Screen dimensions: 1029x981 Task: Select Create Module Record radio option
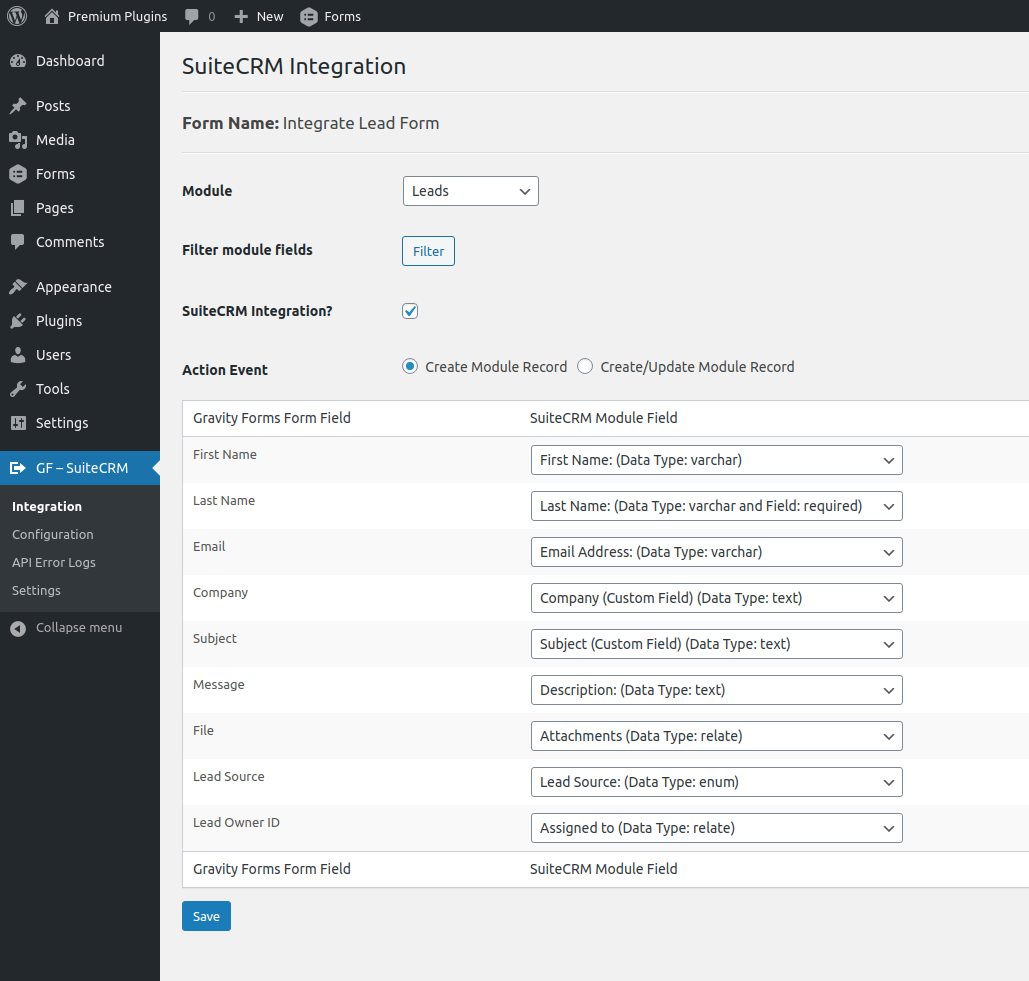(x=410, y=367)
